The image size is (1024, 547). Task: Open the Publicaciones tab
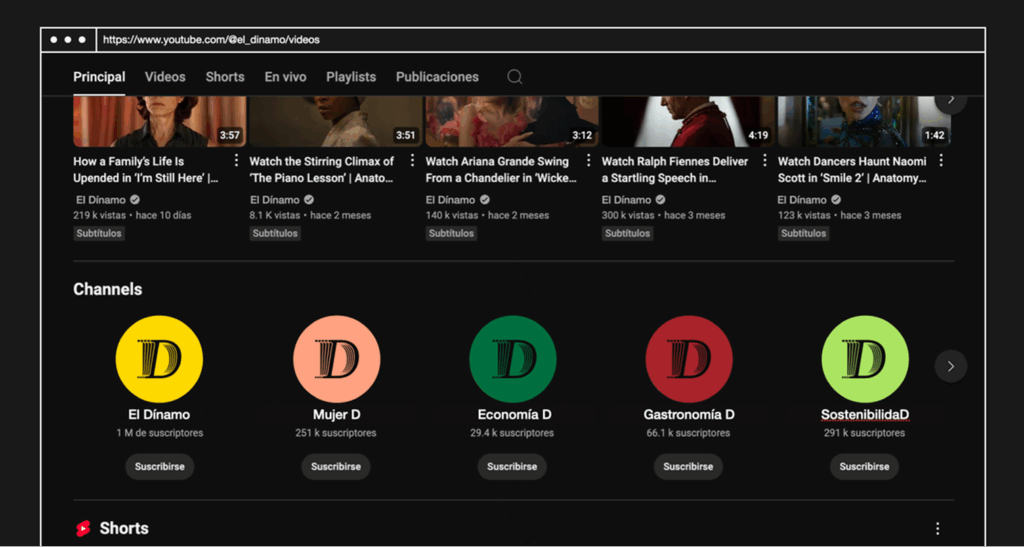[x=438, y=77]
